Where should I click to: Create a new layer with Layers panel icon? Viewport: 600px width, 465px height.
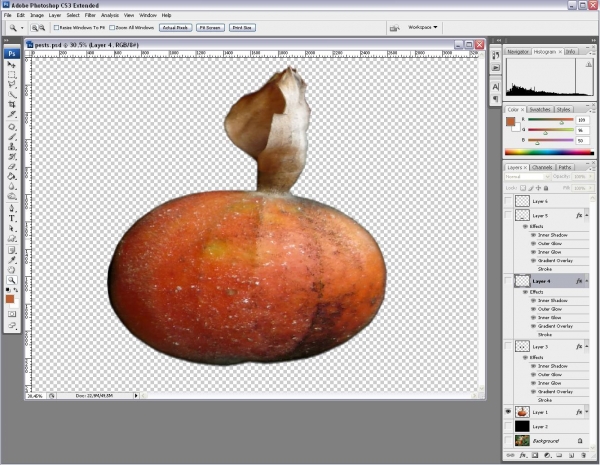click(x=571, y=455)
